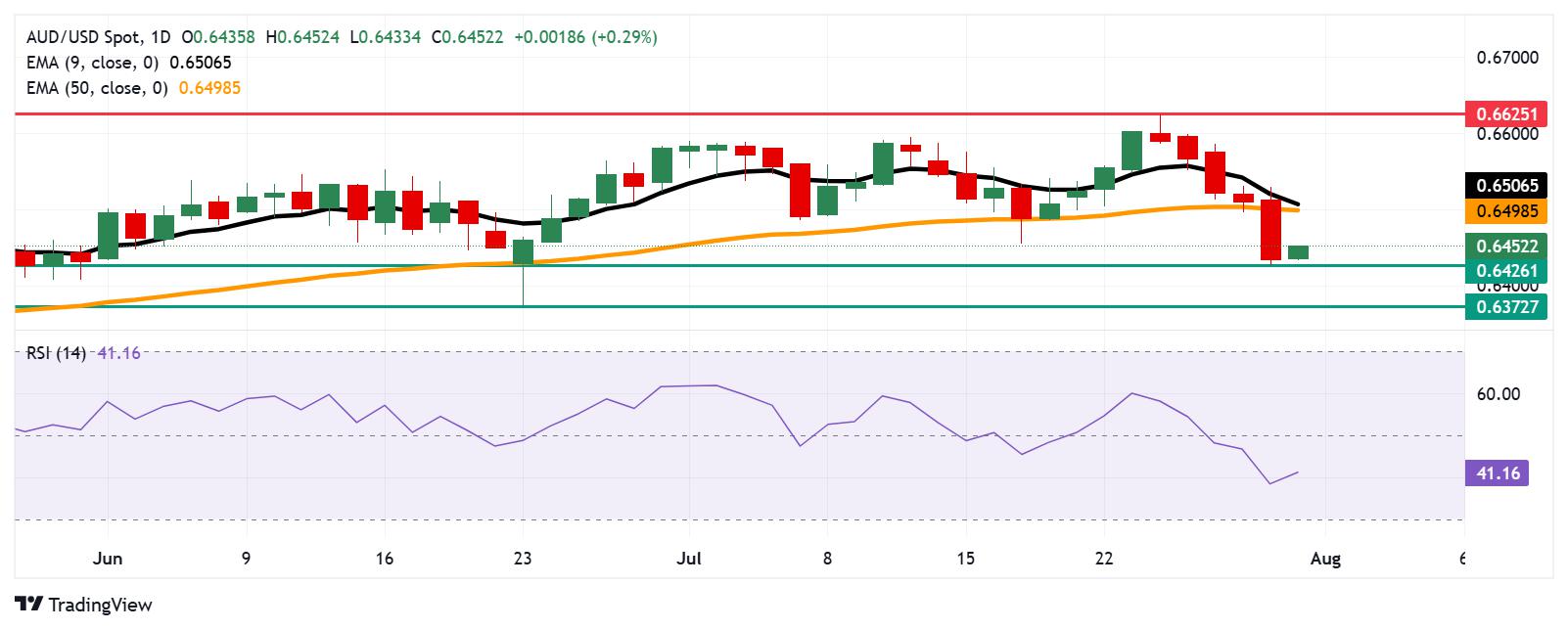Click the Jul date on time axis
Image resolution: width=1568 pixels, height=630 pixels.
[688, 559]
